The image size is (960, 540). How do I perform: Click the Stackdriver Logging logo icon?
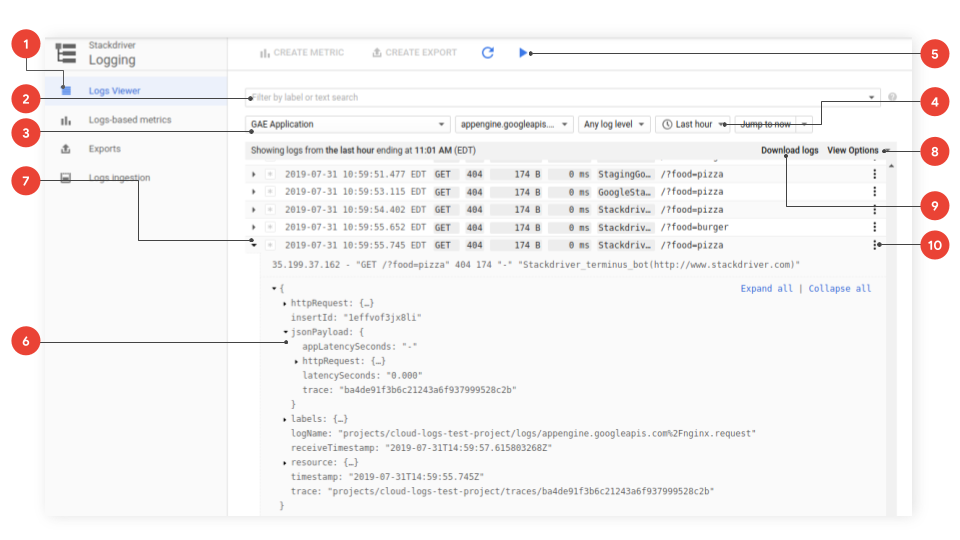point(66,53)
